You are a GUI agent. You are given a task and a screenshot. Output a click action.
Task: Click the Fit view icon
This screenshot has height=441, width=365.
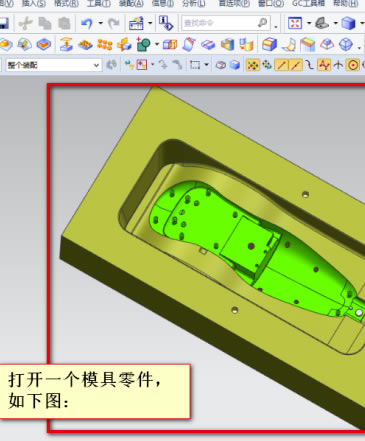[x=295, y=23]
